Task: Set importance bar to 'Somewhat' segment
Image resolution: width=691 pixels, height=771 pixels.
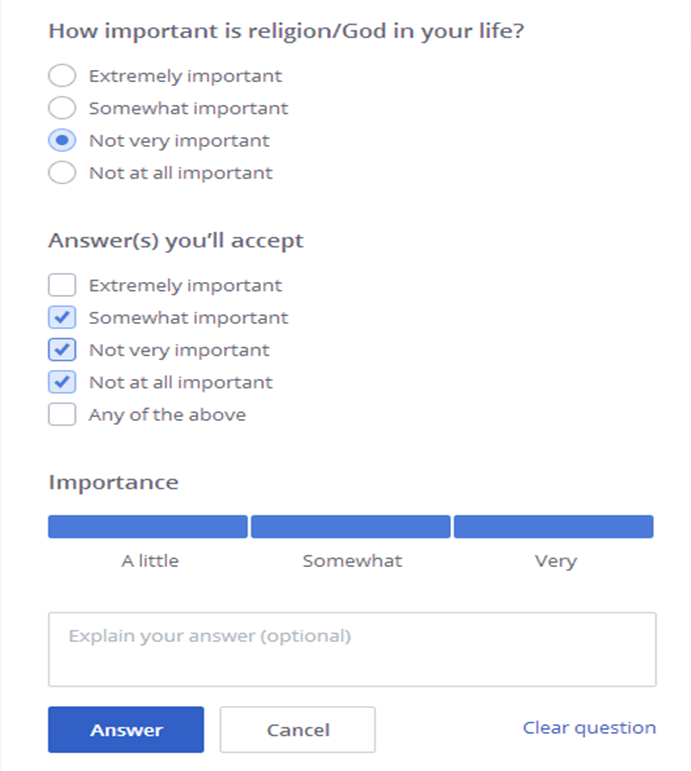Action: (351, 527)
